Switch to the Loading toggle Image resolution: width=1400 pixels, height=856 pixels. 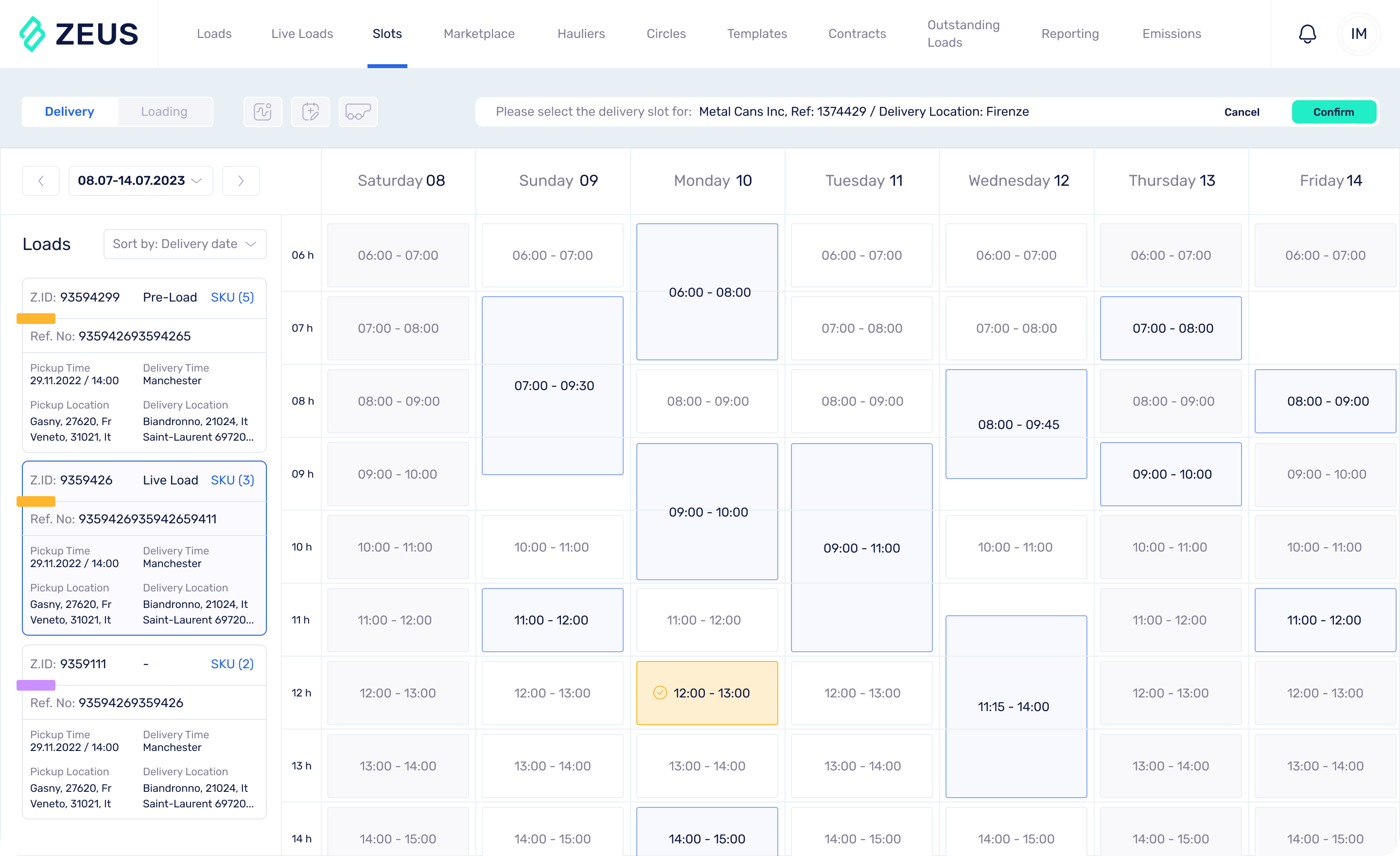(x=165, y=111)
